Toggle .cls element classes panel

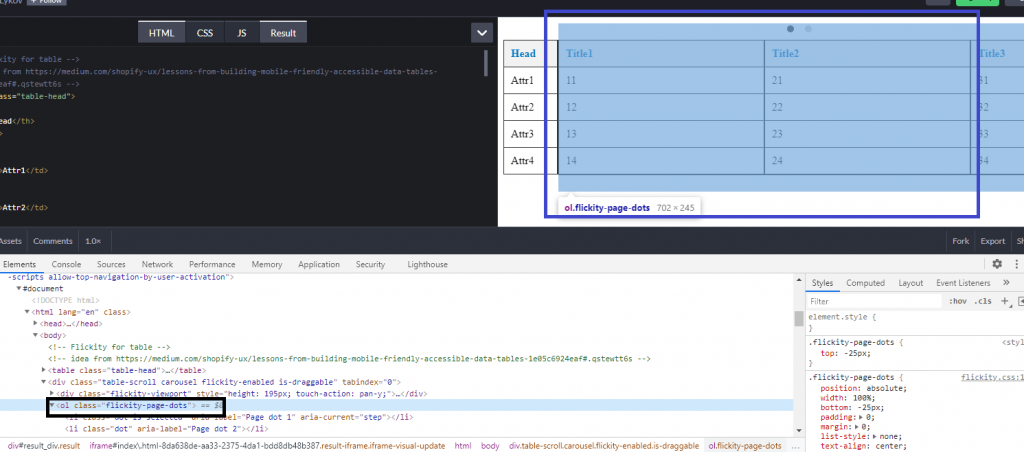(x=983, y=301)
